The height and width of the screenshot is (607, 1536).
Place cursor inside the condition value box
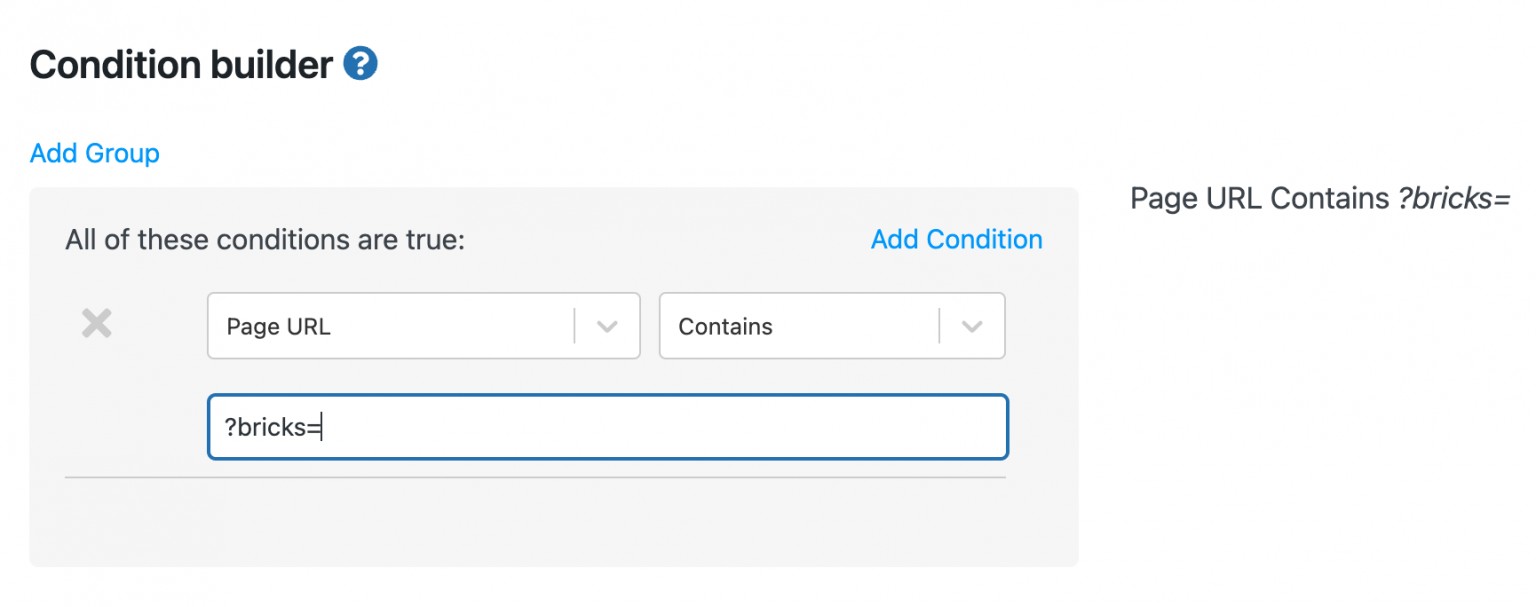607,426
